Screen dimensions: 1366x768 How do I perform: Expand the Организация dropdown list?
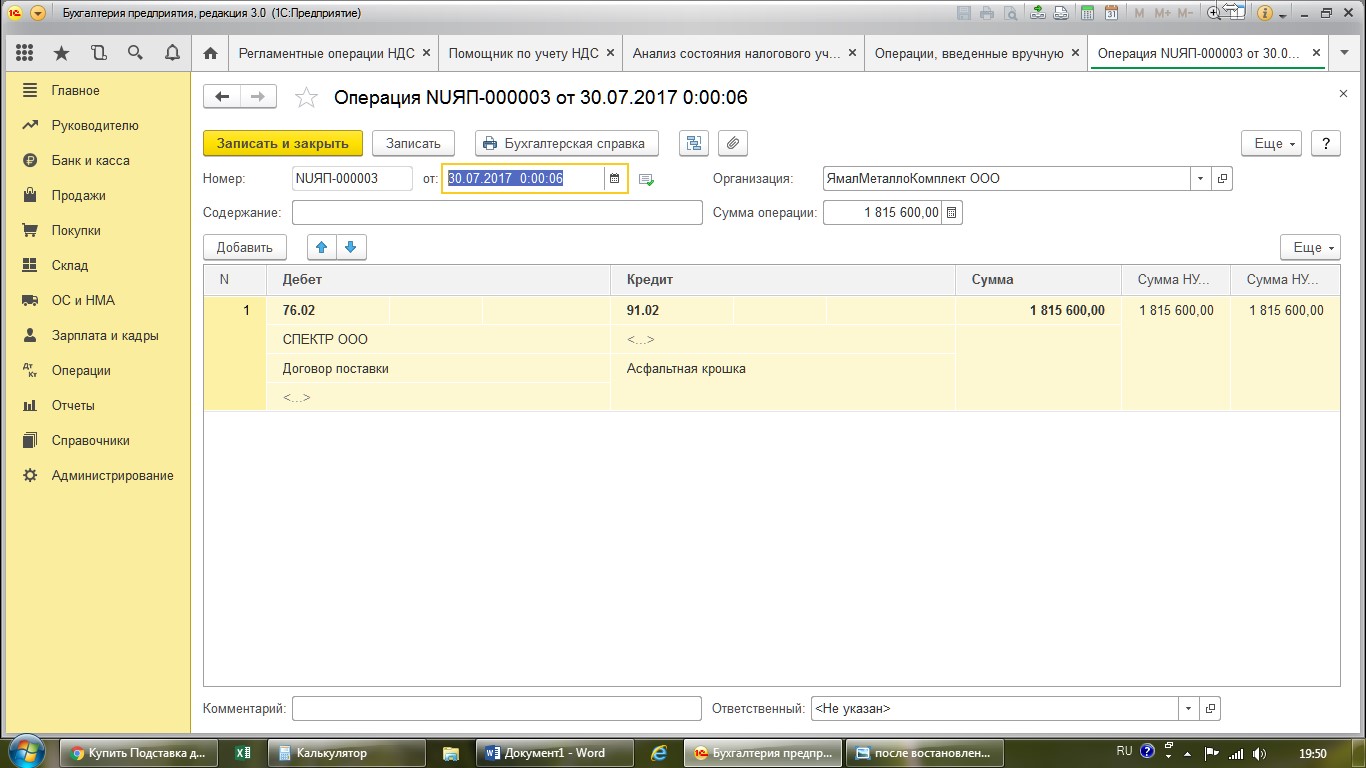(1199, 179)
